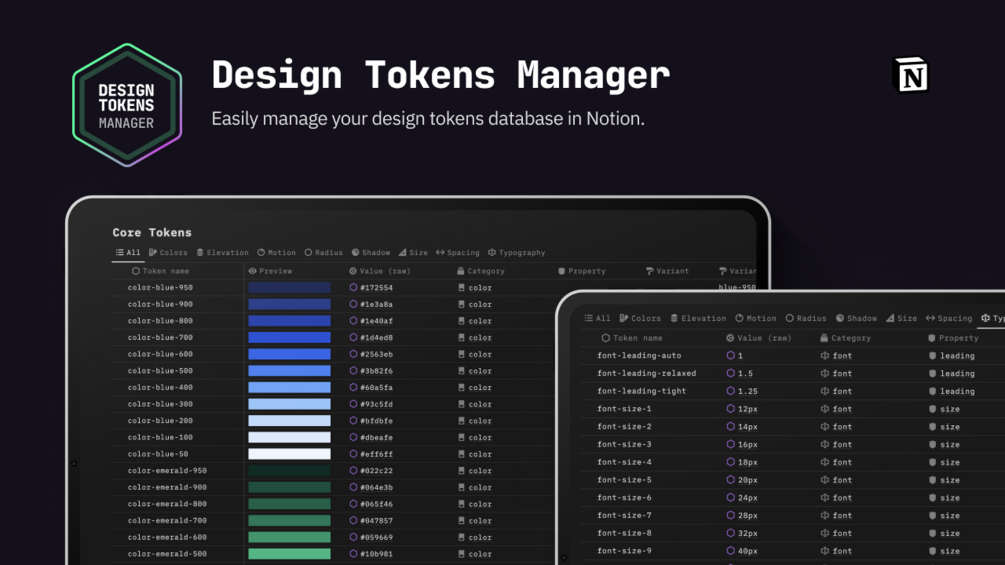Image resolution: width=1005 pixels, height=565 pixels.
Task: Click category icon in color-blue-700 row
Action: 461,338
